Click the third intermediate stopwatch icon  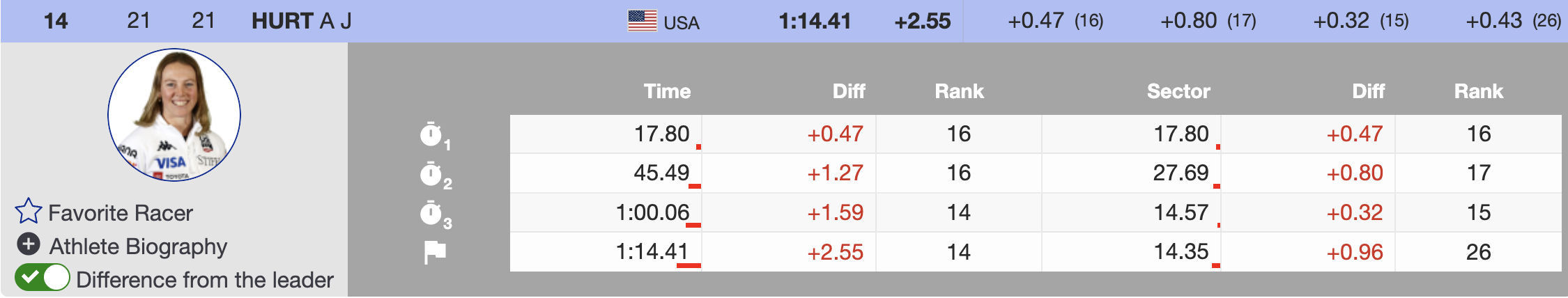tap(431, 213)
